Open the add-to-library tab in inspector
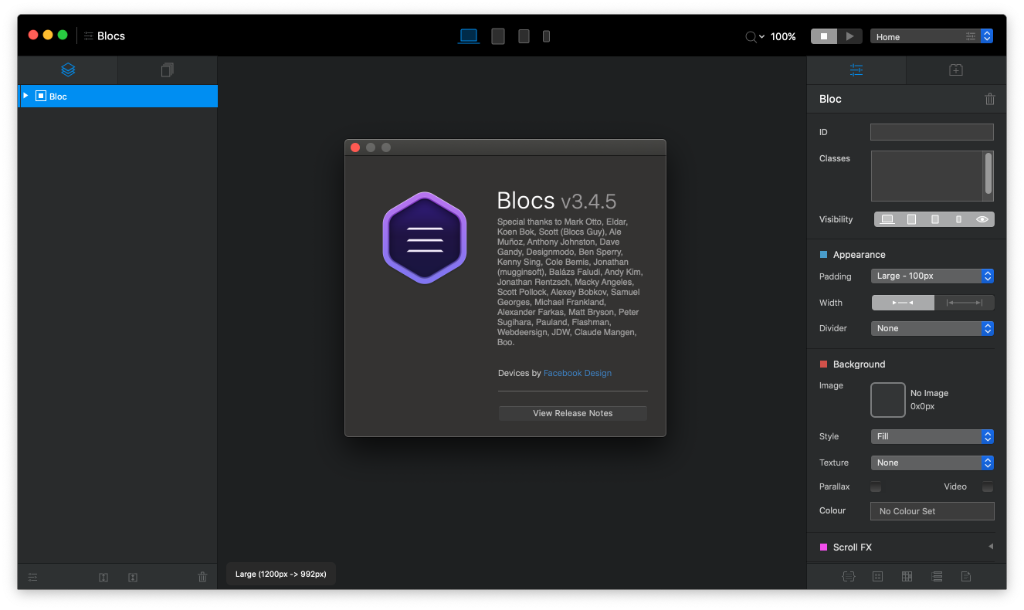Viewport: 1024px width, 610px height. pos(956,70)
